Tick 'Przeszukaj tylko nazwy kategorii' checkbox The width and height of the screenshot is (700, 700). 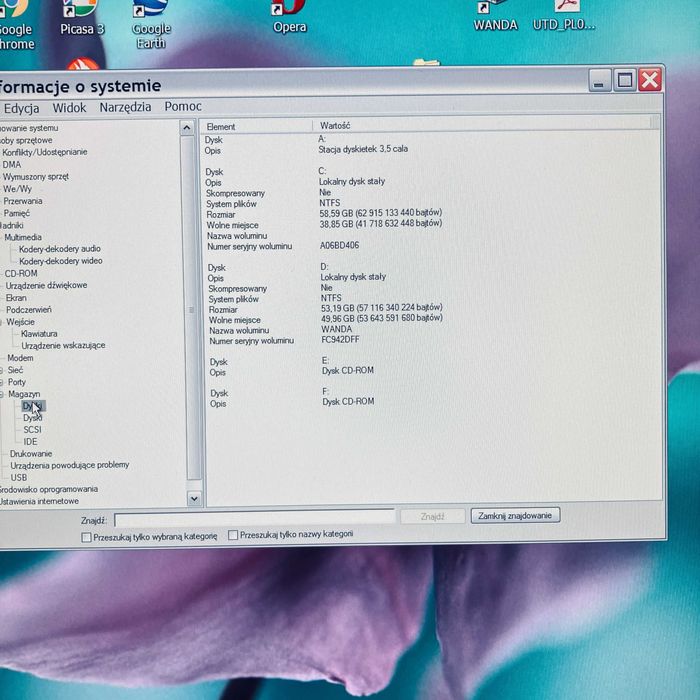click(x=233, y=535)
